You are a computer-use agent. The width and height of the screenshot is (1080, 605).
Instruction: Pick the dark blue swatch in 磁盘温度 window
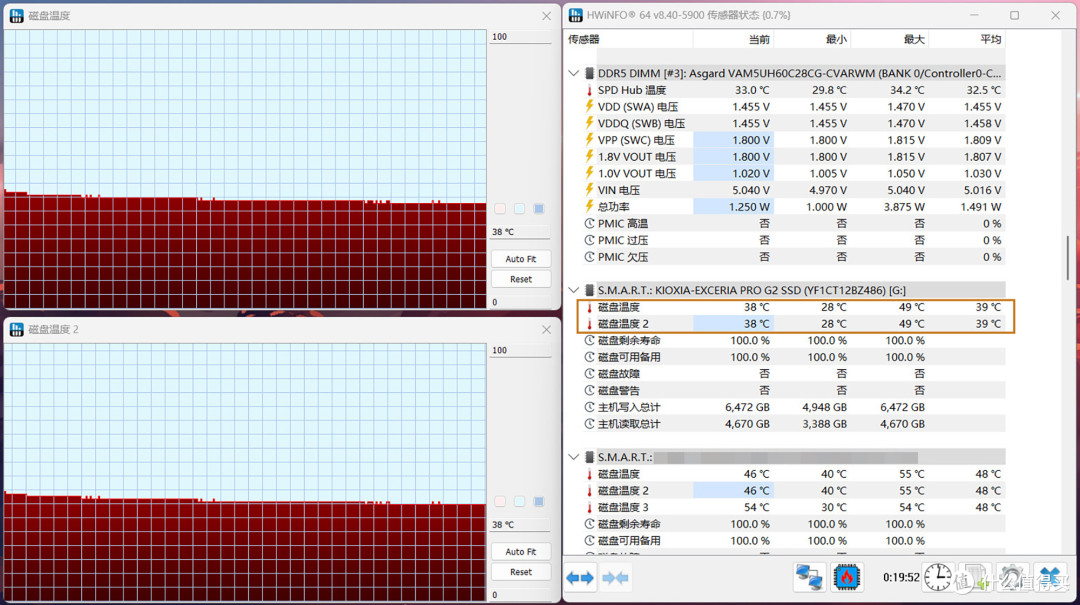tap(539, 209)
